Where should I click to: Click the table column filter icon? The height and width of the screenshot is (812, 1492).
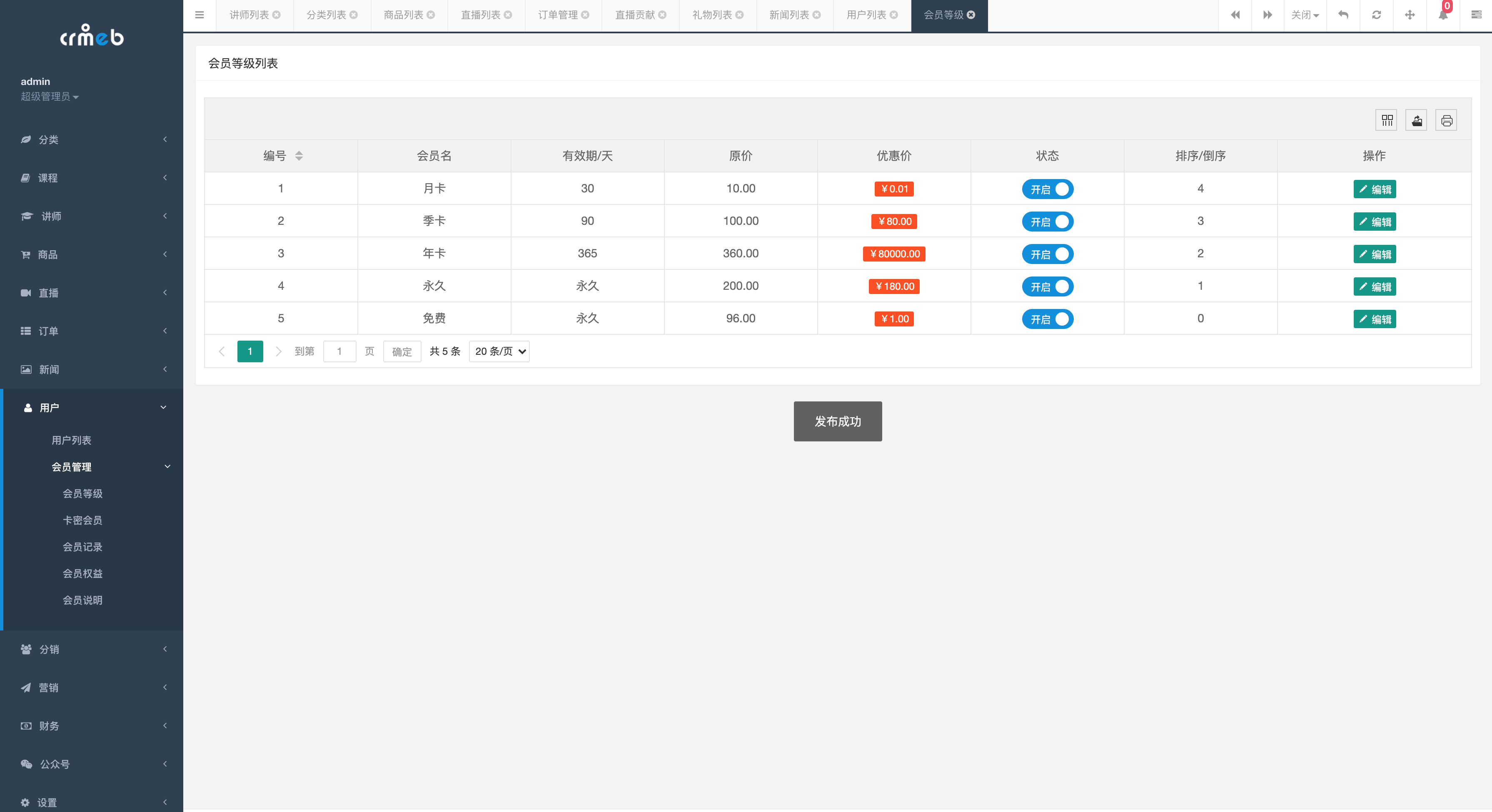[1387, 120]
